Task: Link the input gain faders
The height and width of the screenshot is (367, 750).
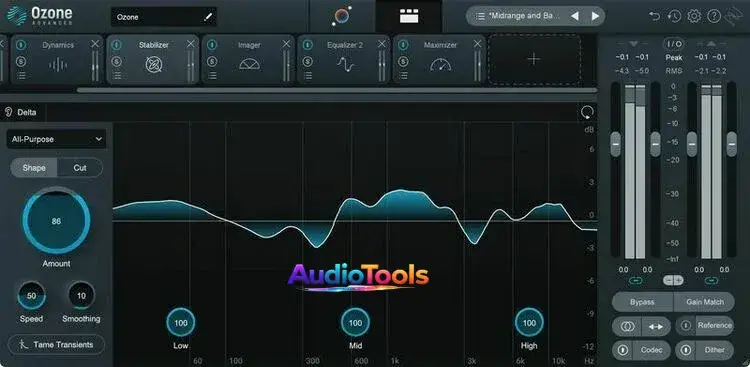Action: point(636,281)
